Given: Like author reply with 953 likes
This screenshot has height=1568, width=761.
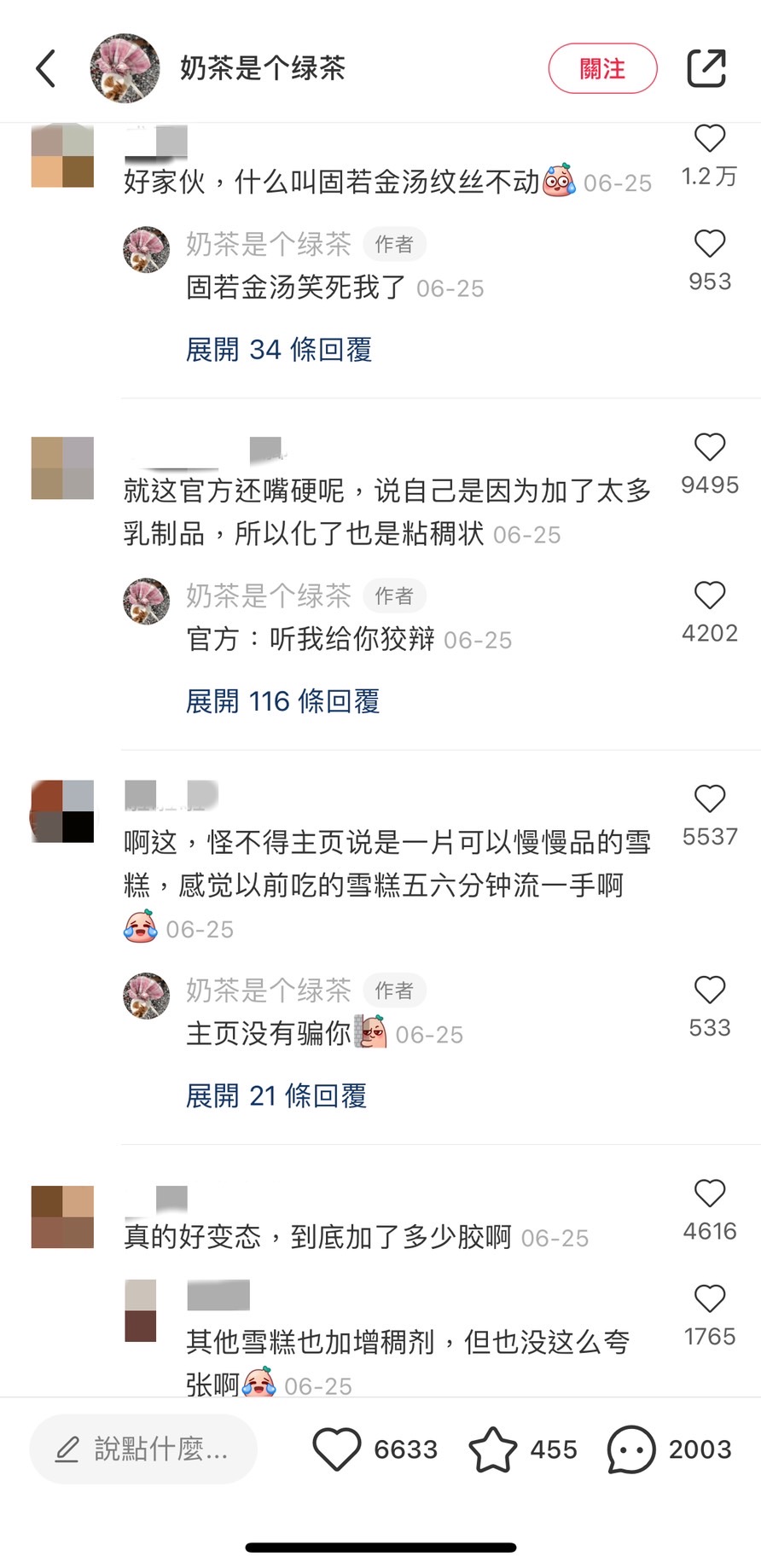Looking at the screenshot, I should (x=710, y=244).
